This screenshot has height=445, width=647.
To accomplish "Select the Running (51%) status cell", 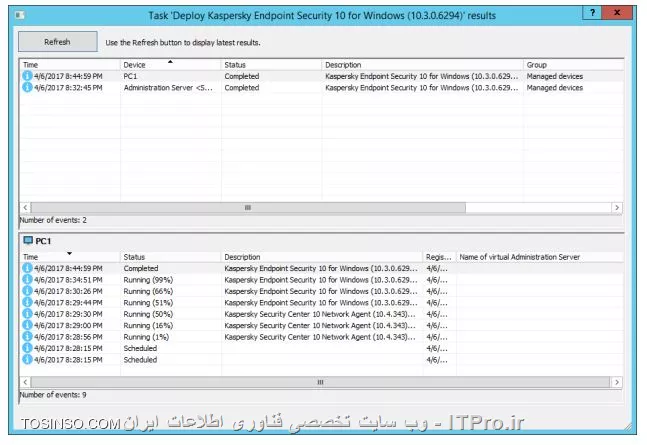I will [148, 303].
